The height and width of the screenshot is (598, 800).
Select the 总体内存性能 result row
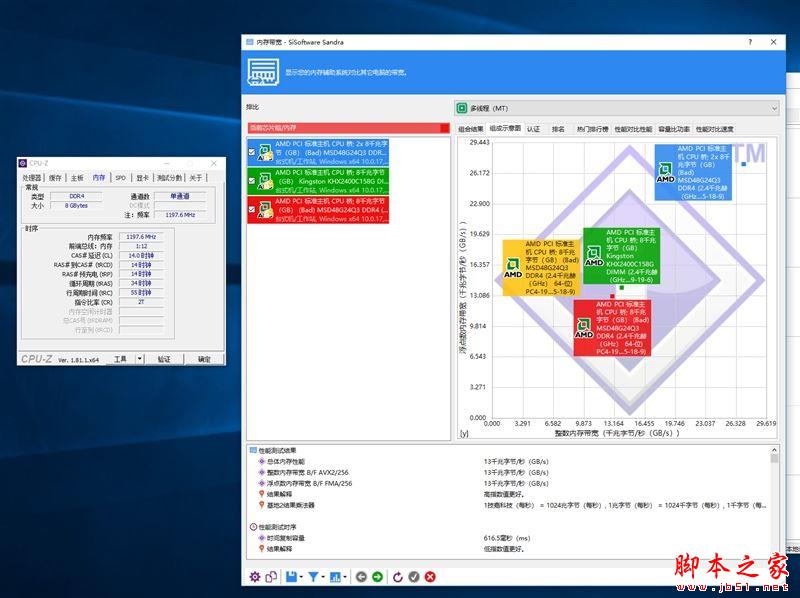point(285,461)
